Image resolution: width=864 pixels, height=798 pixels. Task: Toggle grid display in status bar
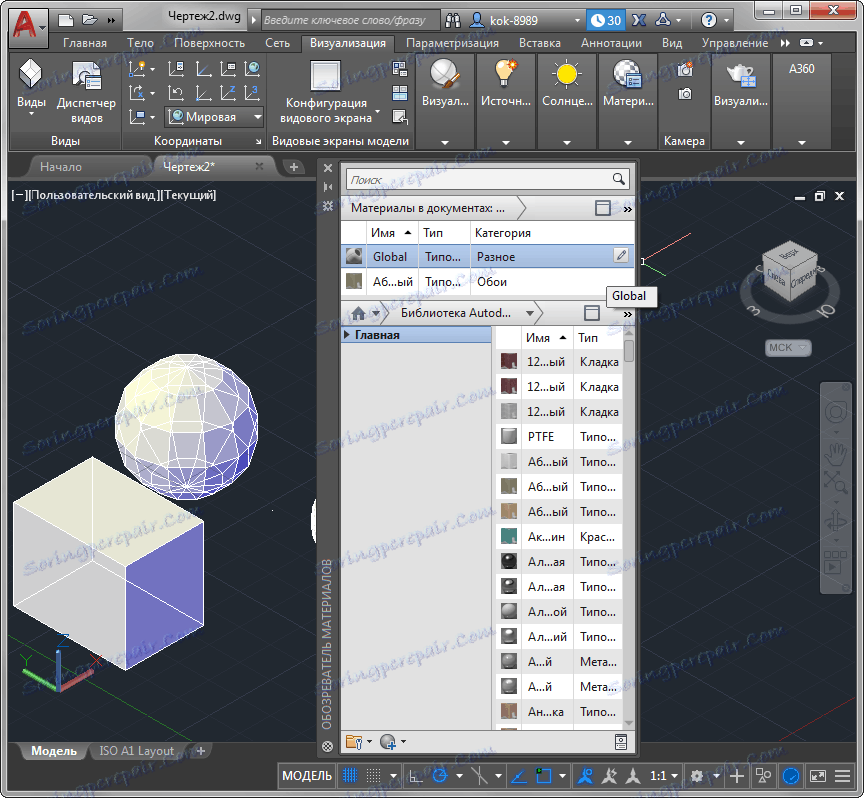click(350, 776)
